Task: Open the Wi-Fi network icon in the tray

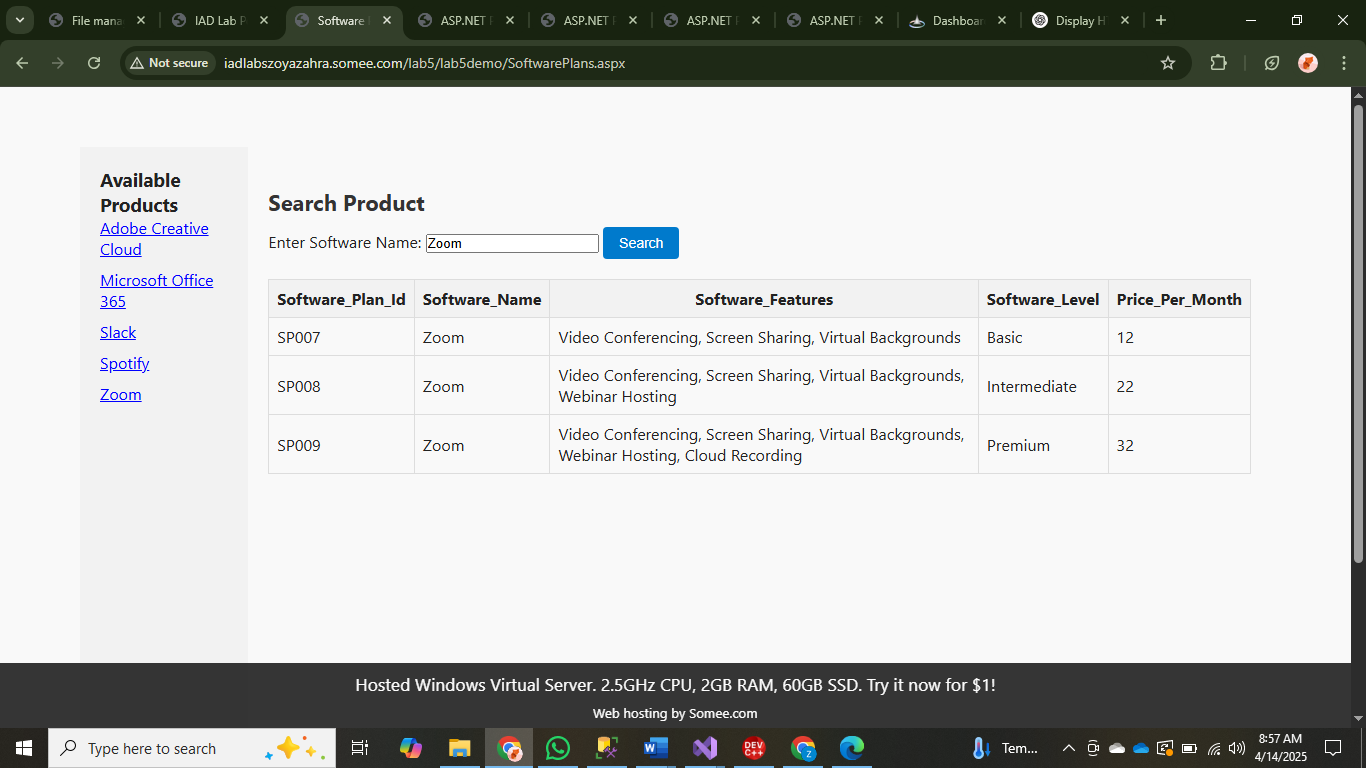Action: [x=1214, y=748]
